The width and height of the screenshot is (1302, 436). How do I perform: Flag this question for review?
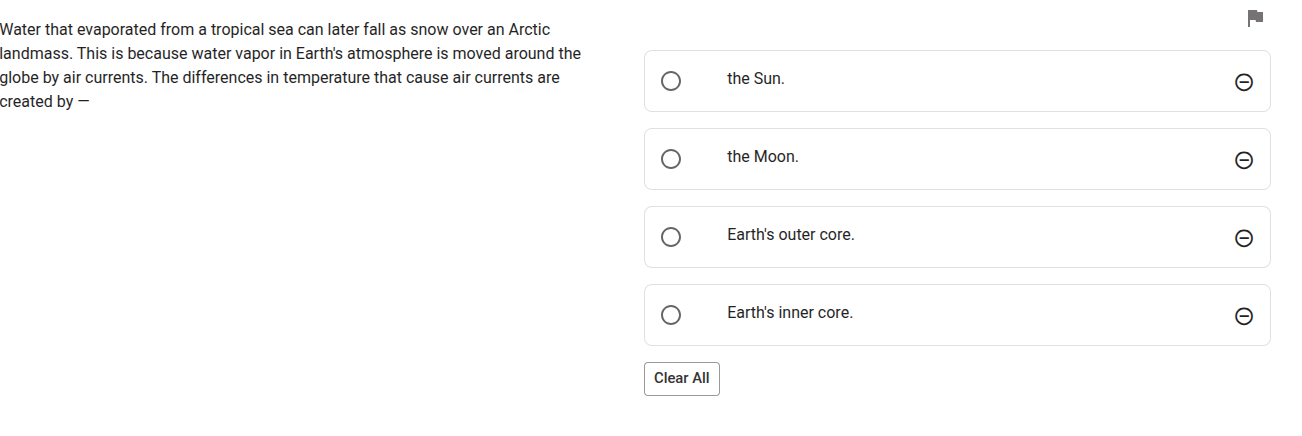coord(1255,18)
